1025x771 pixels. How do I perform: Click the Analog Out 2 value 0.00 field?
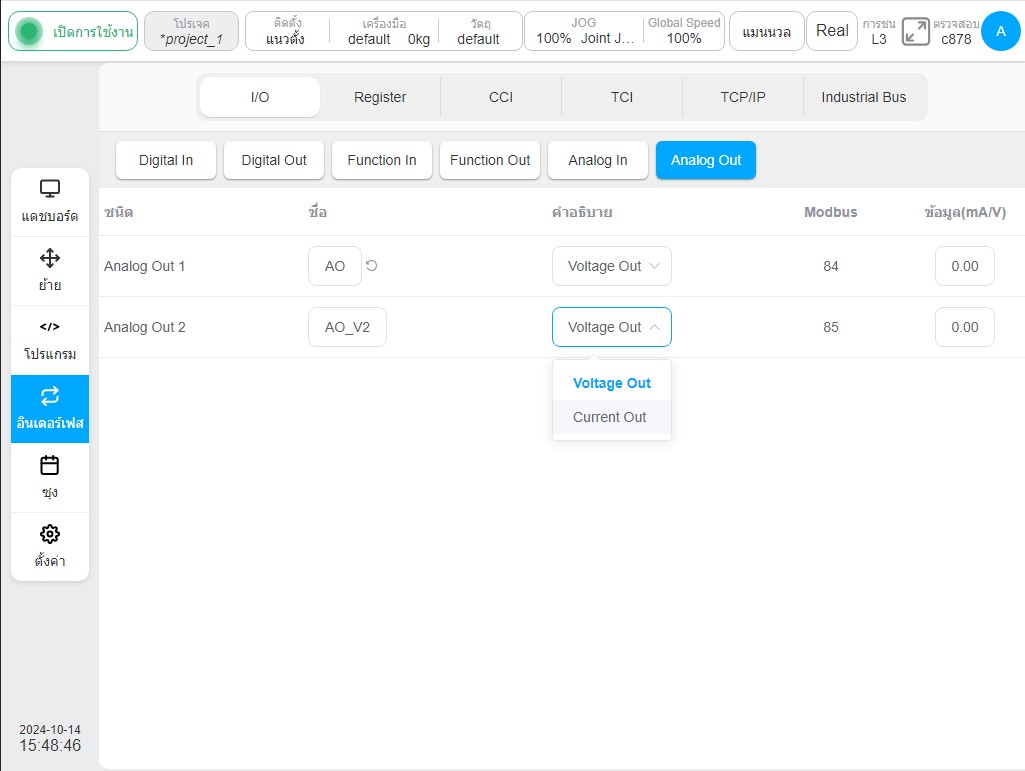964,327
